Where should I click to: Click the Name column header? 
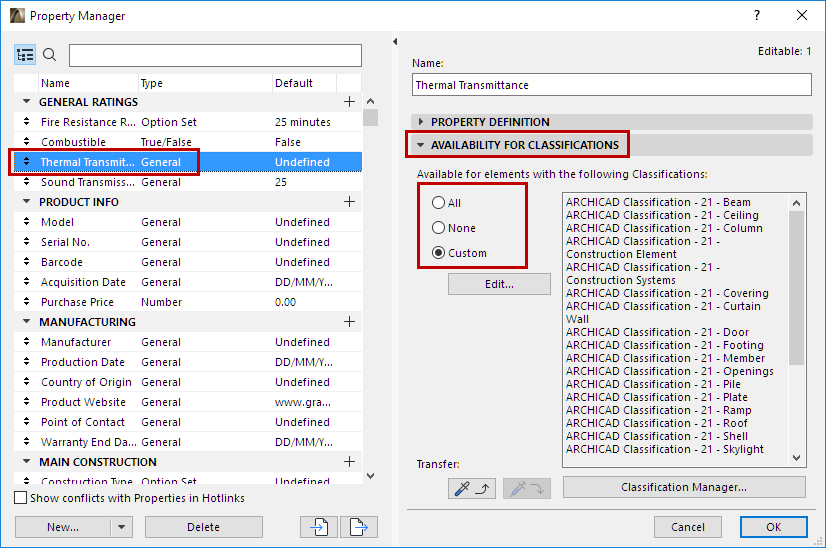tap(88, 83)
